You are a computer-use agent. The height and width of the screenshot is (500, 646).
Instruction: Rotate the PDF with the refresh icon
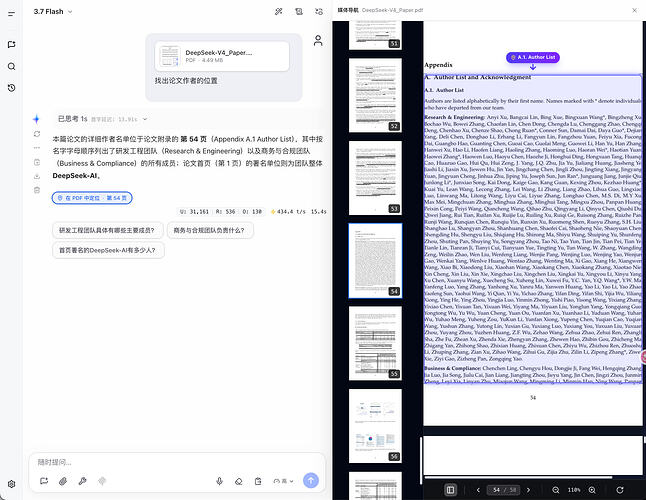(x=620, y=490)
